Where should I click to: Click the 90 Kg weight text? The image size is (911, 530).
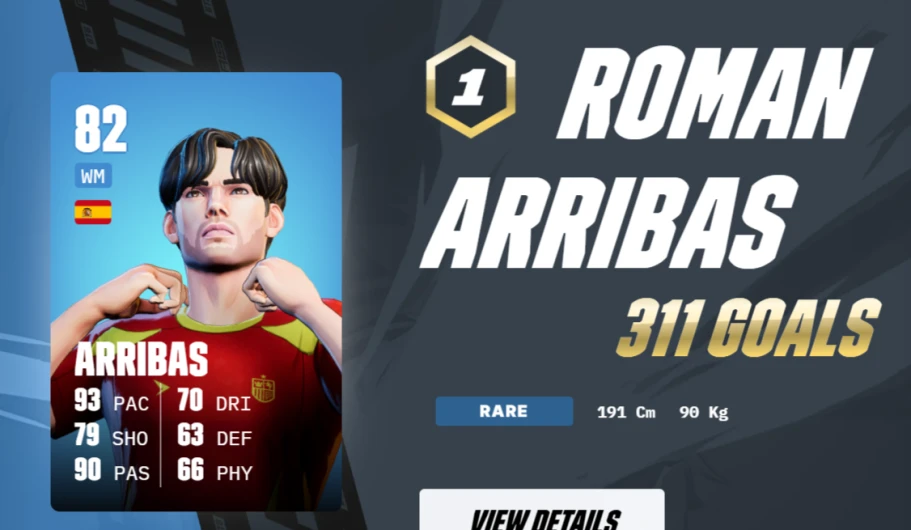point(704,413)
